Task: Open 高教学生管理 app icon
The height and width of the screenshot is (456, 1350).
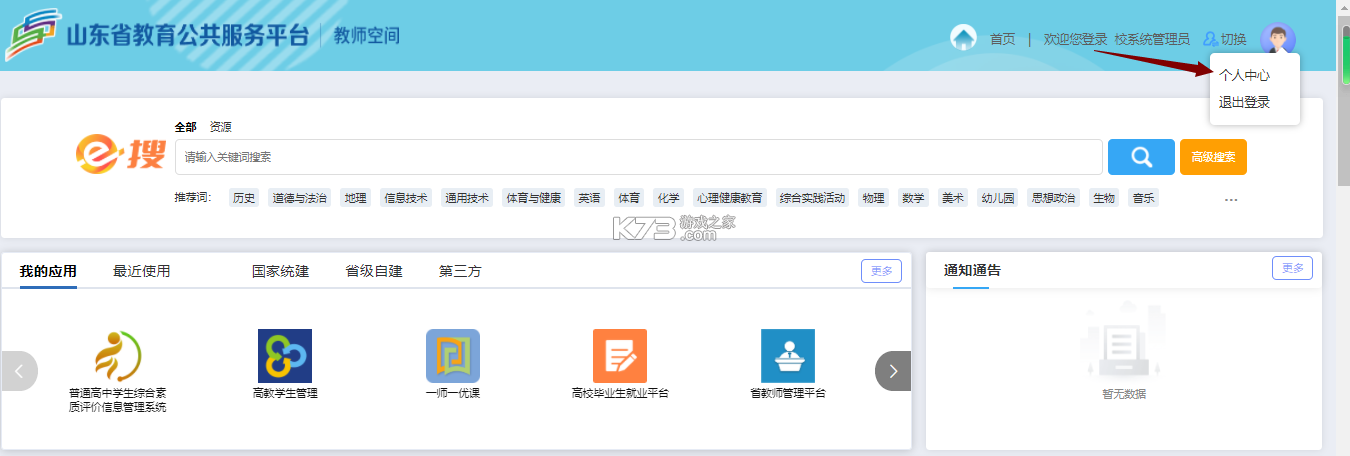Action: pos(285,356)
